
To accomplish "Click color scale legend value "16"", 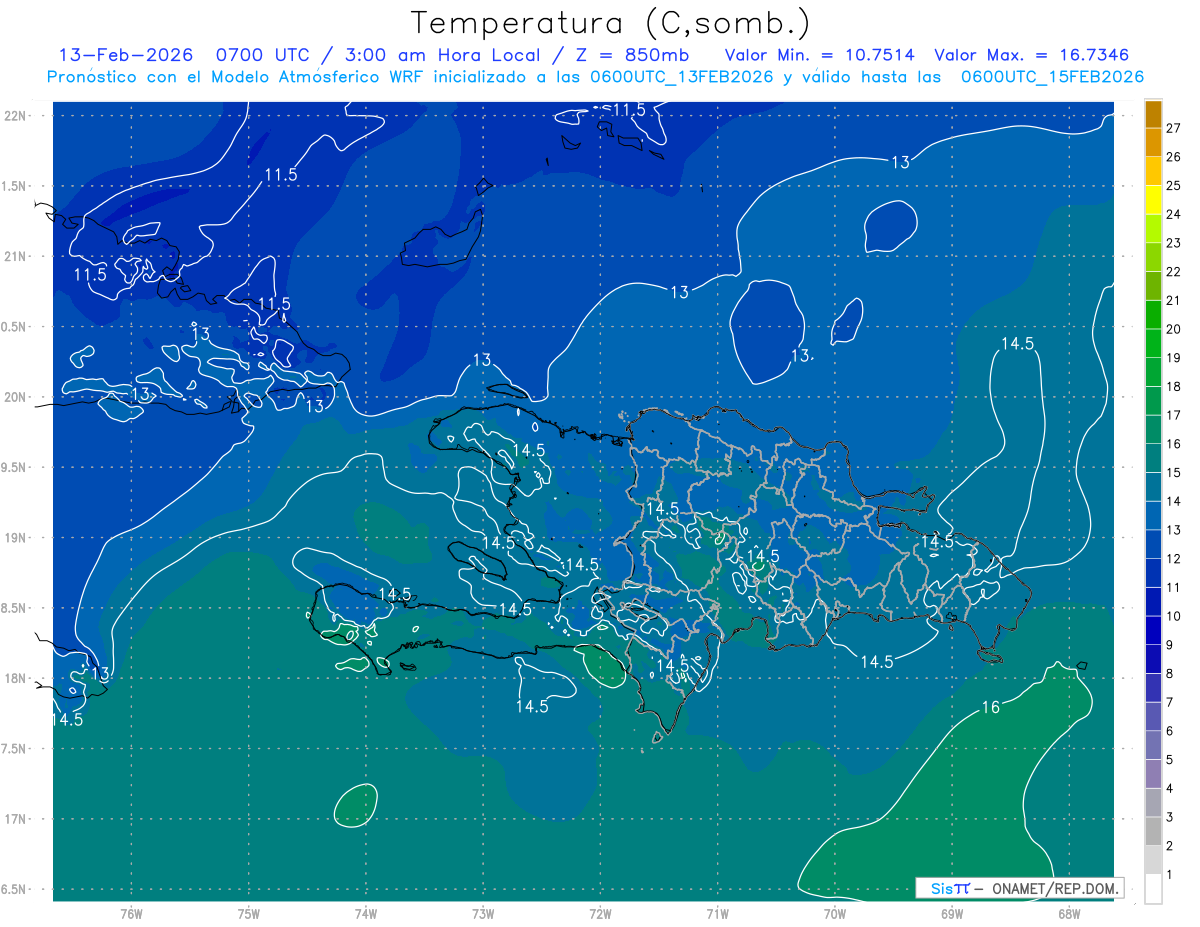I will (1174, 444).
